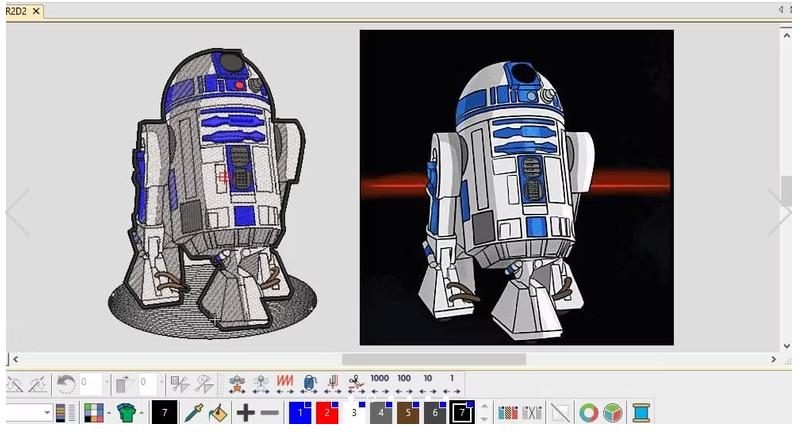Click the tab bar left scroll arrow
808x435 pixels.
pyautogui.click(x=781, y=9)
